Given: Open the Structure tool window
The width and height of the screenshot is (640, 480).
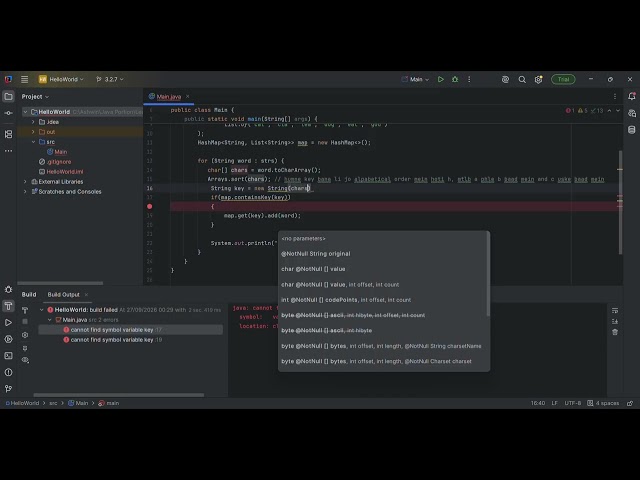Looking at the screenshot, I should [x=8, y=134].
